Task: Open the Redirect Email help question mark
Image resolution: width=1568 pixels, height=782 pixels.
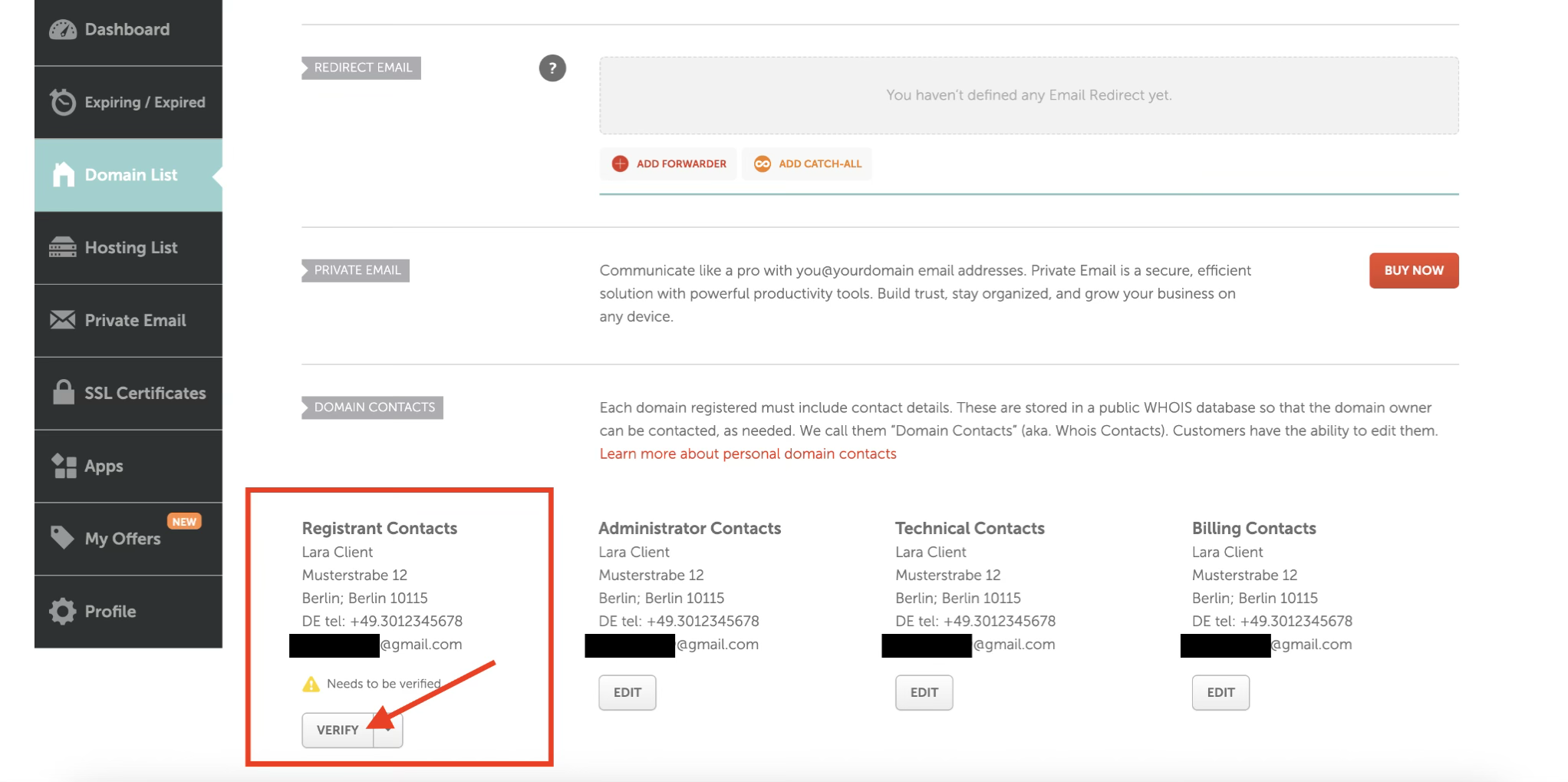Action: point(552,68)
